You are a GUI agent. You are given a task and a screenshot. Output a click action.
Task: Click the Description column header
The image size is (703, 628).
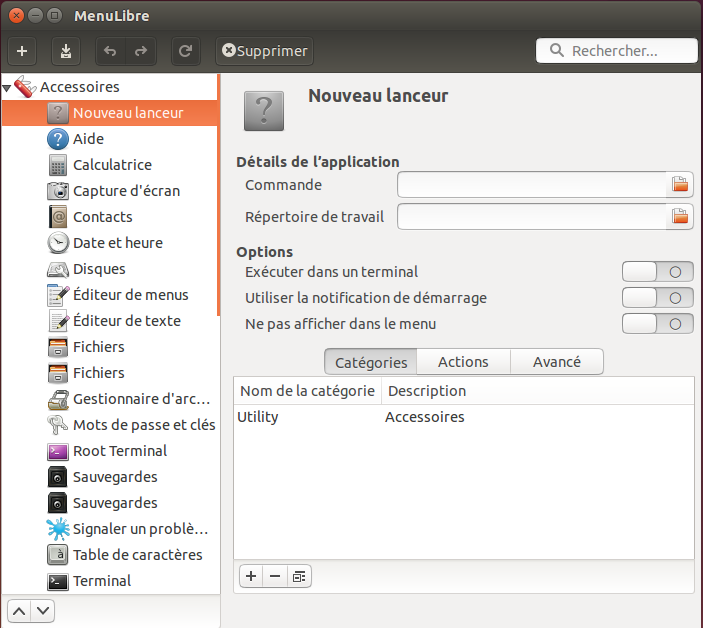[x=538, y=391]
